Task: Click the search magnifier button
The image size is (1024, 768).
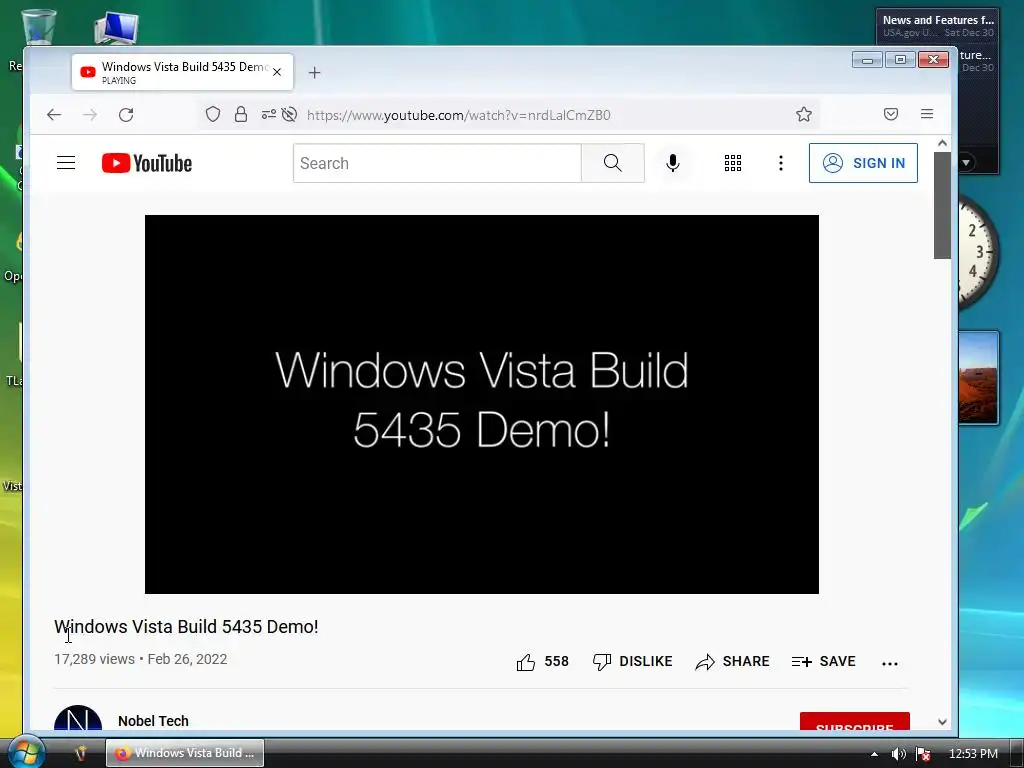Action: tap(613, 163)
